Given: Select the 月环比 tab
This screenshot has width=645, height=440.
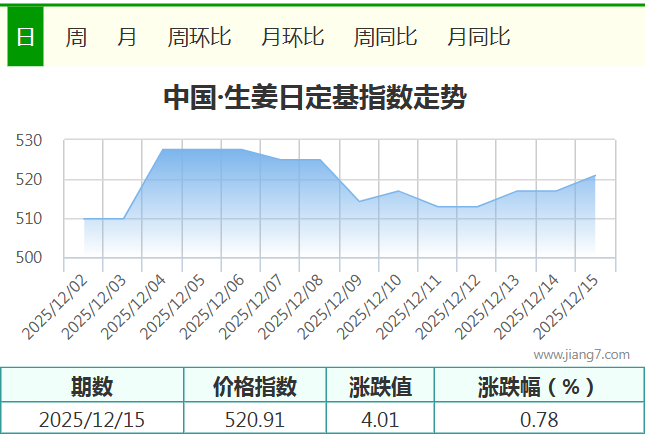Looking at the screenshot, I should tap(292, 38).
